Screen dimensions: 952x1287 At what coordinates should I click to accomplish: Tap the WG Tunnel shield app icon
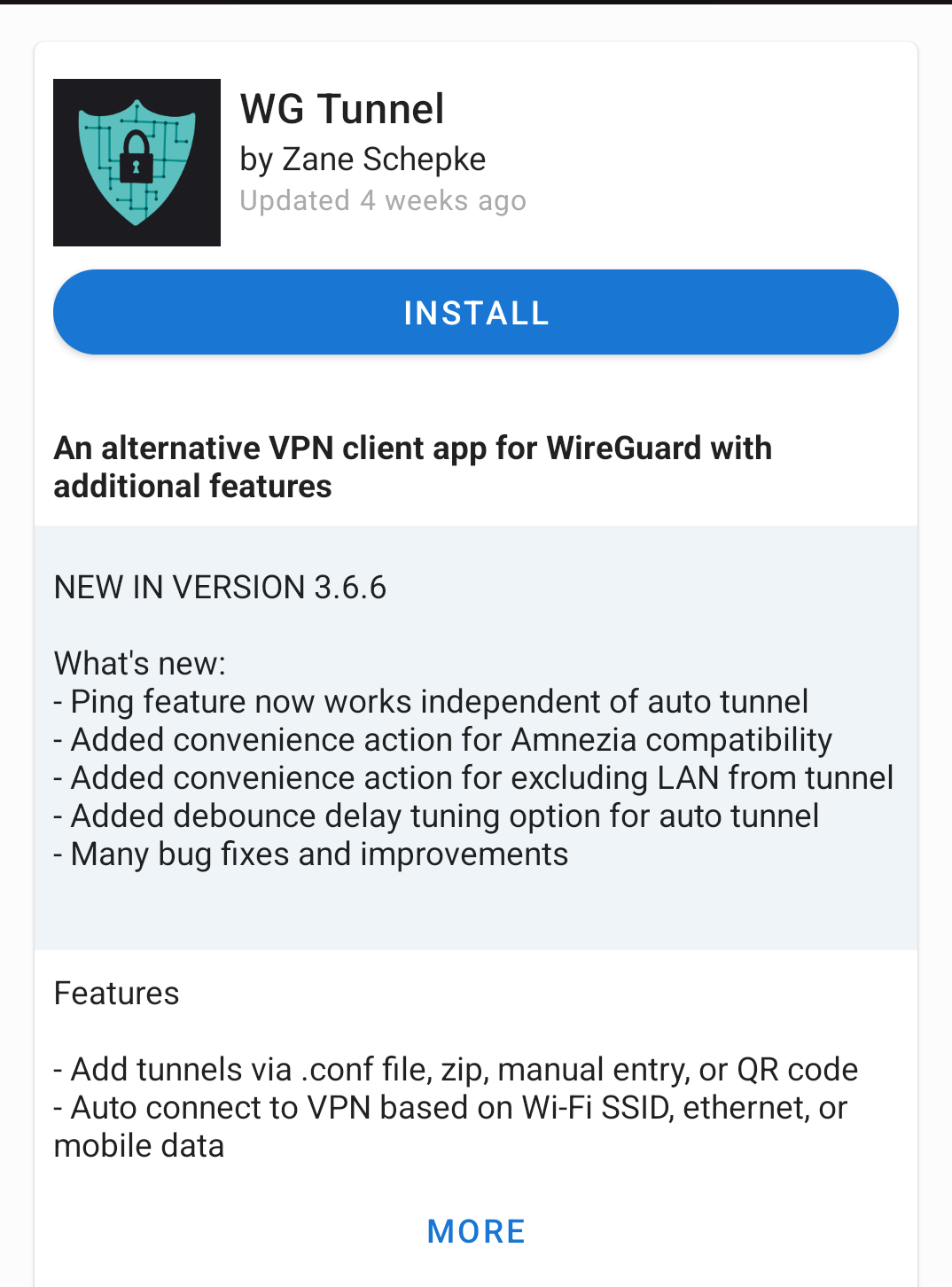[x=137, y=162]
